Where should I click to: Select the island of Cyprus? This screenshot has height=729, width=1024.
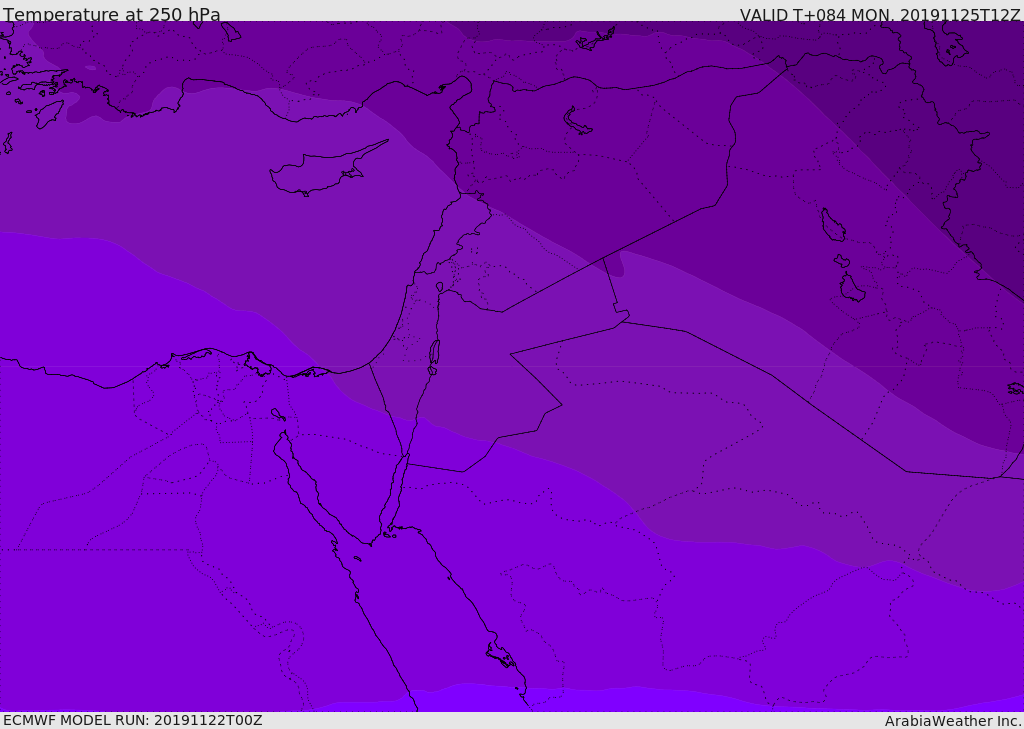click(x=320, y=172)
